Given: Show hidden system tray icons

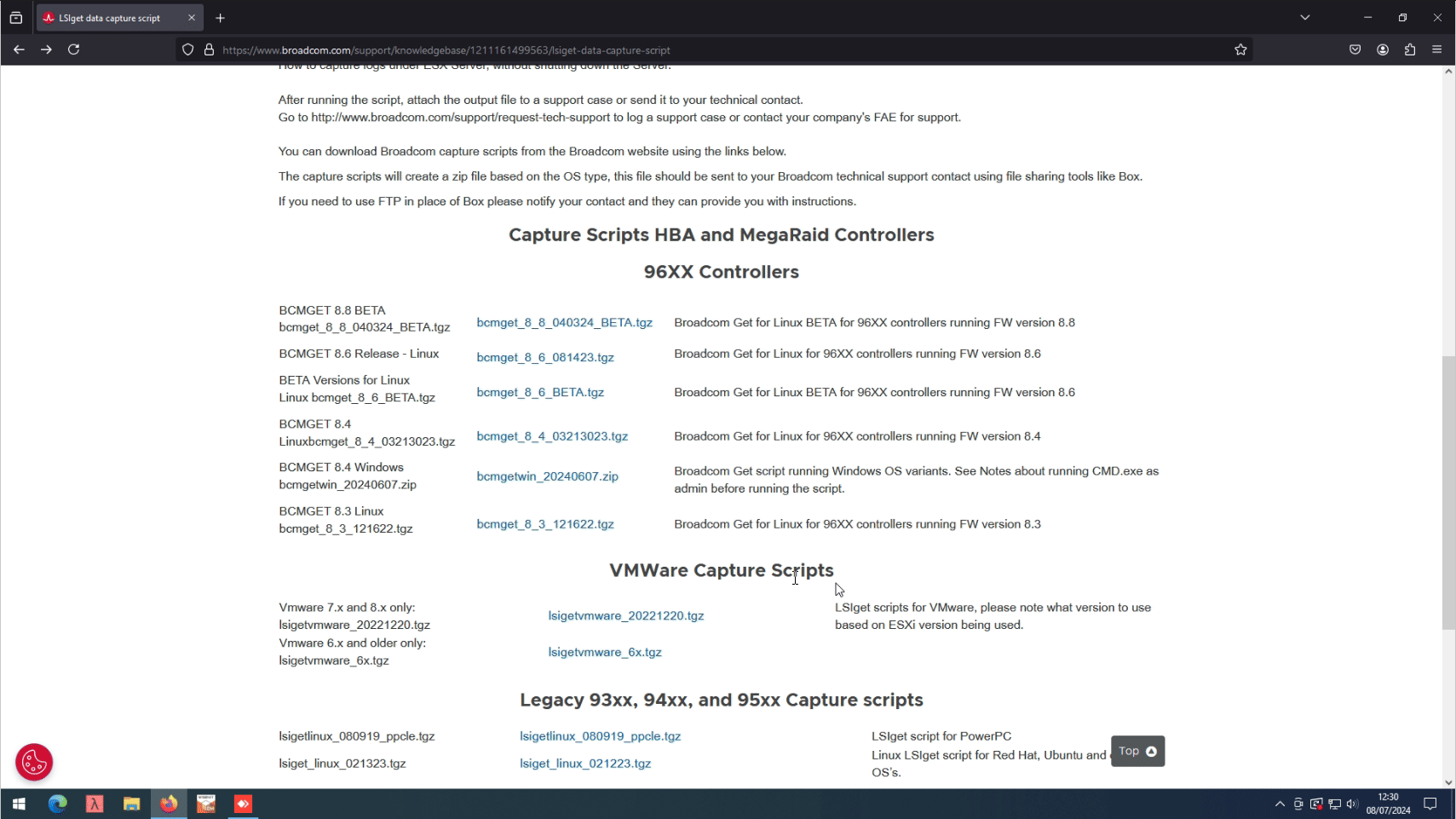Looking at the screenshot, I should click(1280, 804).
